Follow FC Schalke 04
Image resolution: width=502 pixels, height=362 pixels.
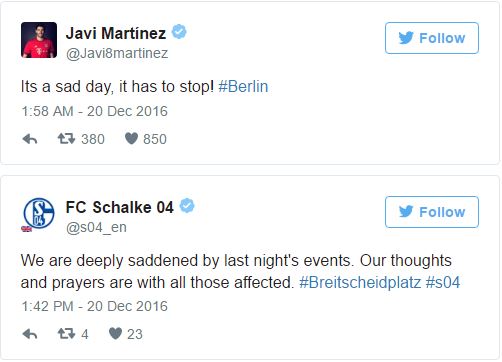pyautogui.click(x=432, y=212)
